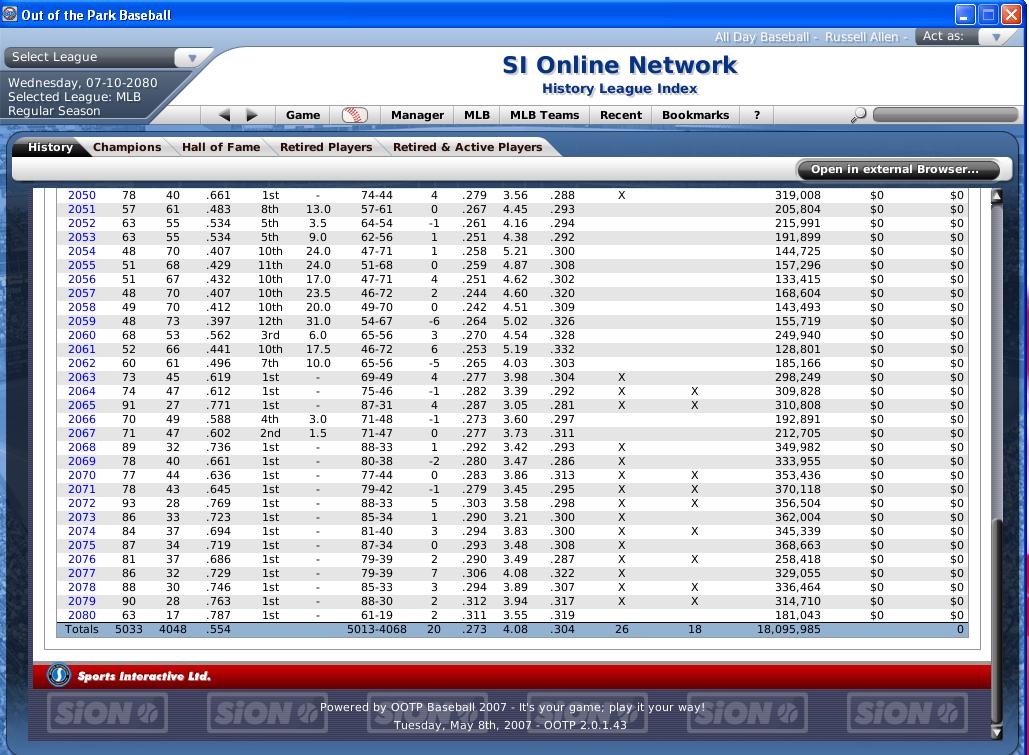This screenshot has height=755, width=1029.
Task: Open the 2063 season link
Action: tap(82, 378)
